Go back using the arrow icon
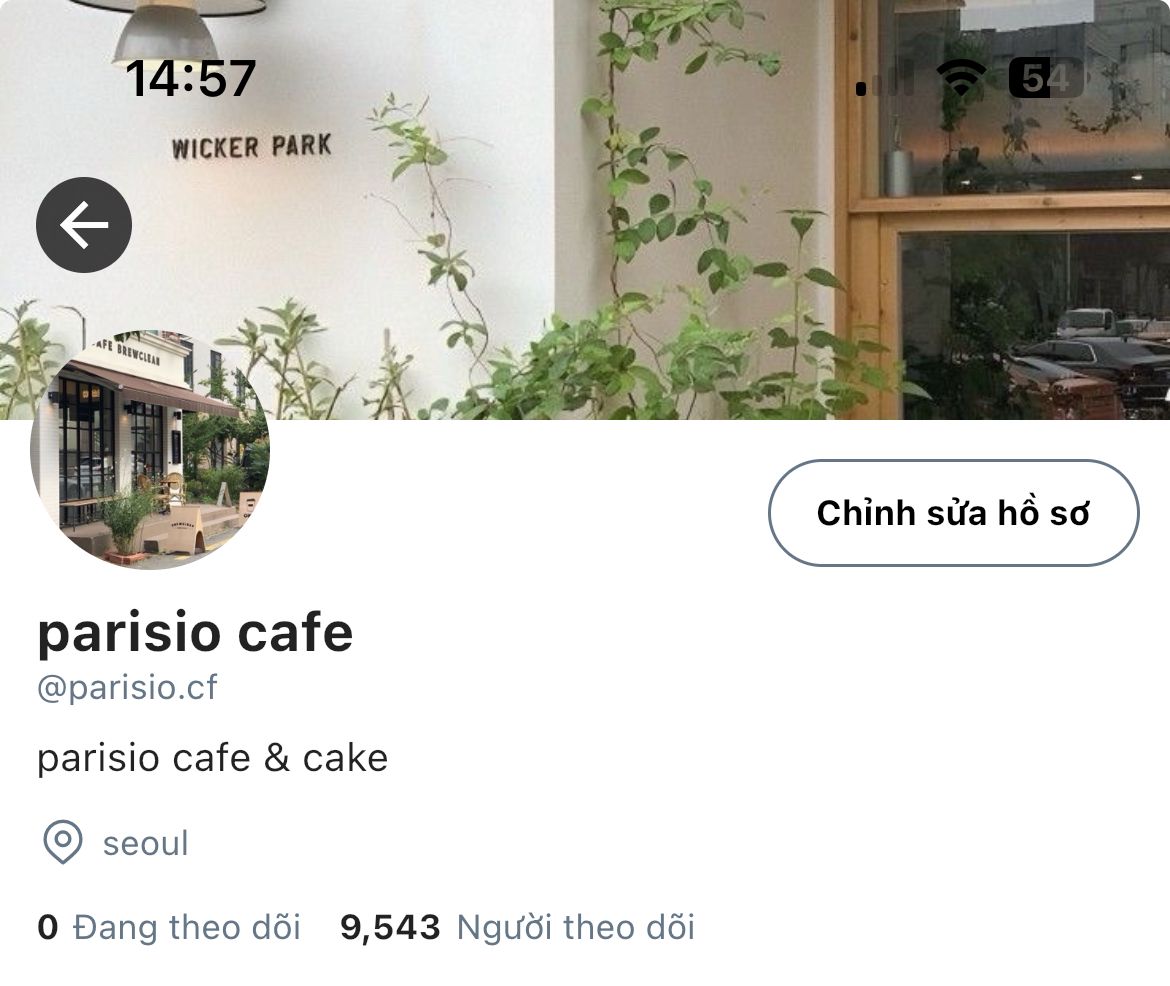This screenshot has width=1170, height=986. [x=84, y=225]
